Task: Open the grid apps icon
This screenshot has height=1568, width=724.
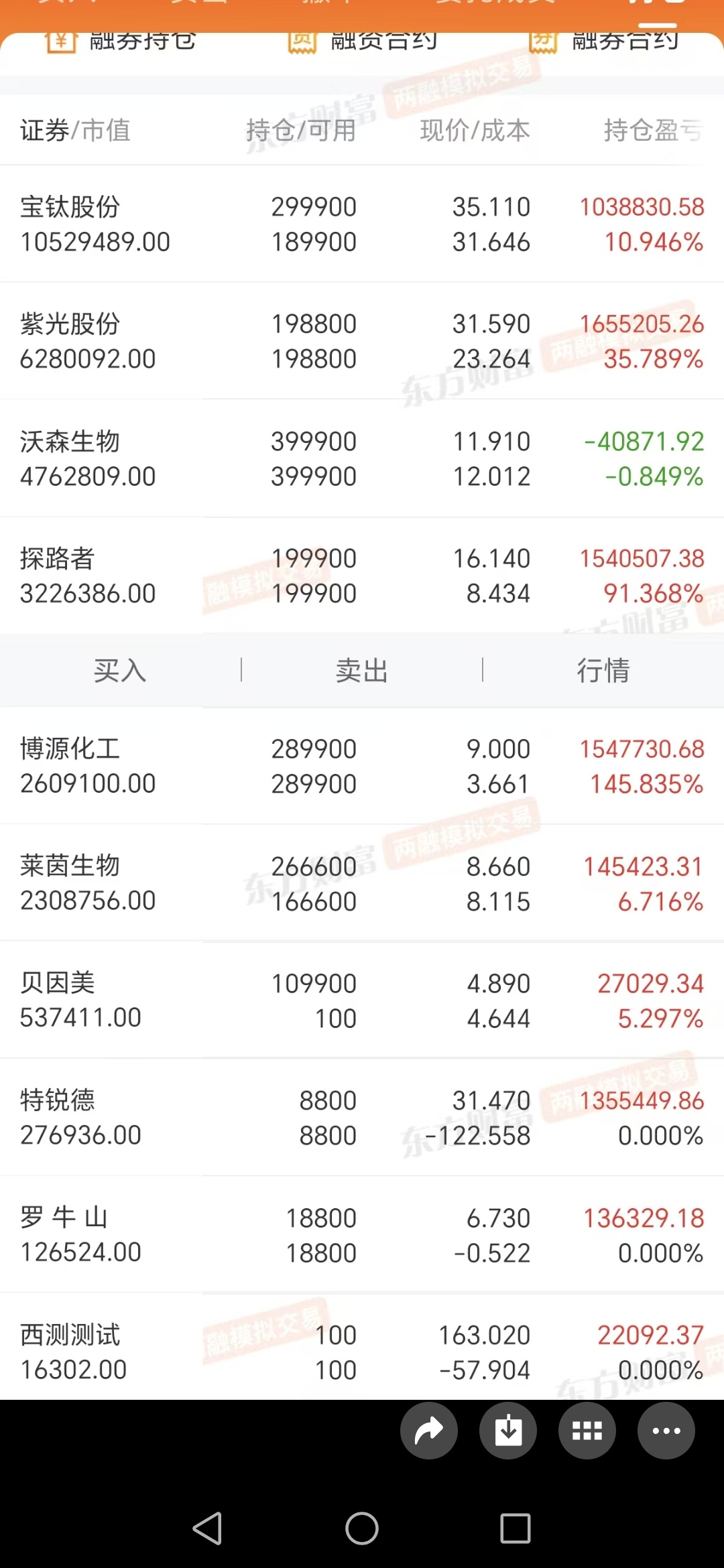Action: pos(587,1431)
